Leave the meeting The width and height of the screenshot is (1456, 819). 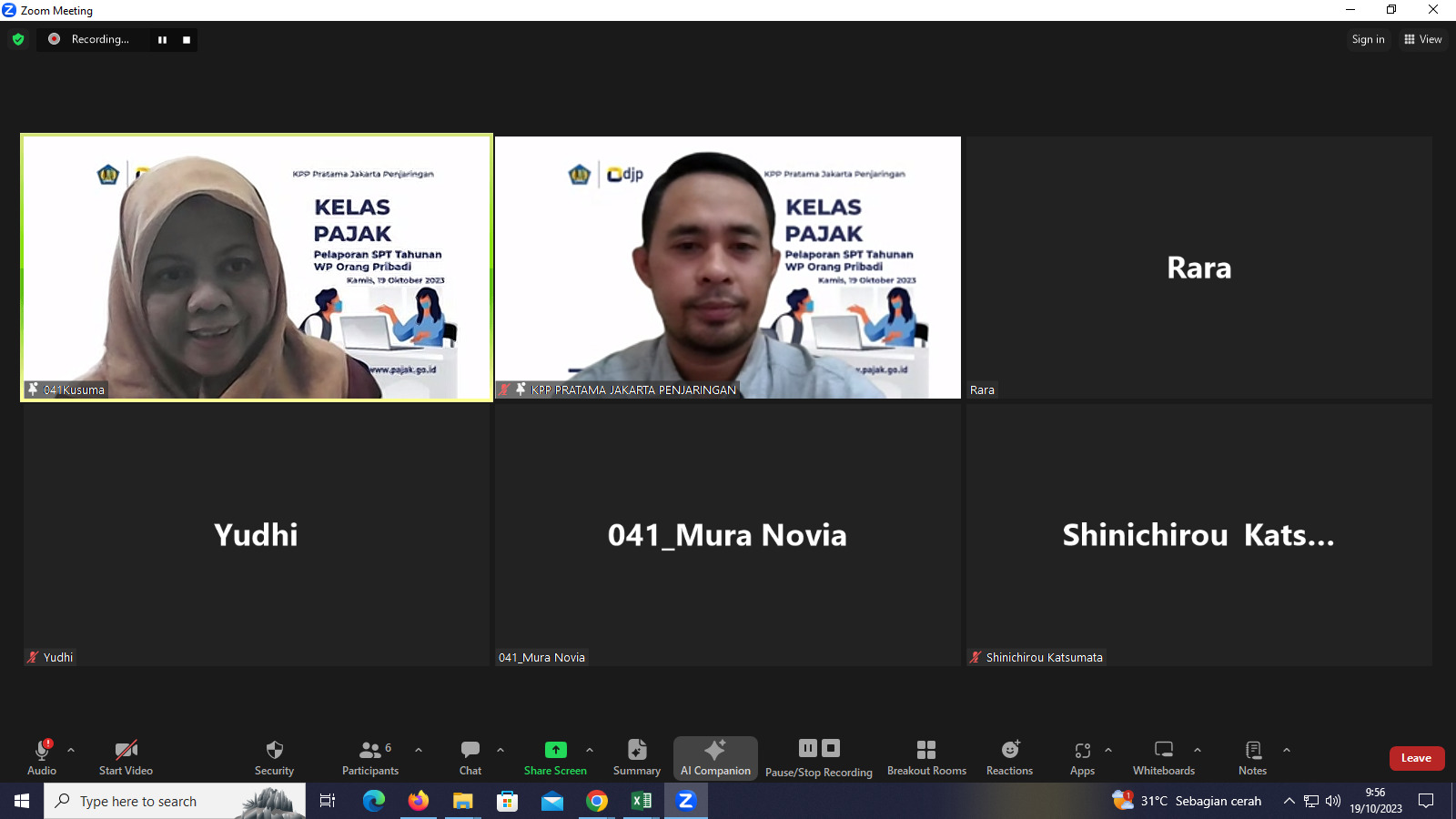[x=1416, y=758]
